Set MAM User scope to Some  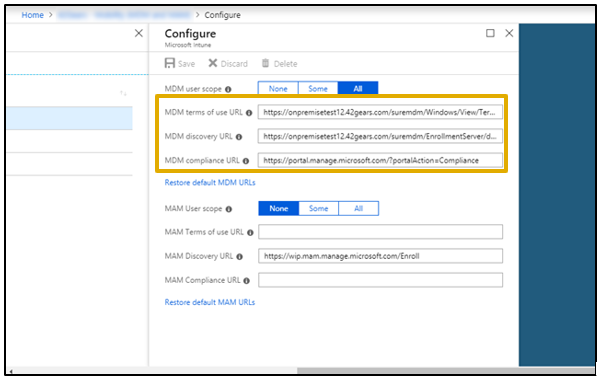point(319,209)
